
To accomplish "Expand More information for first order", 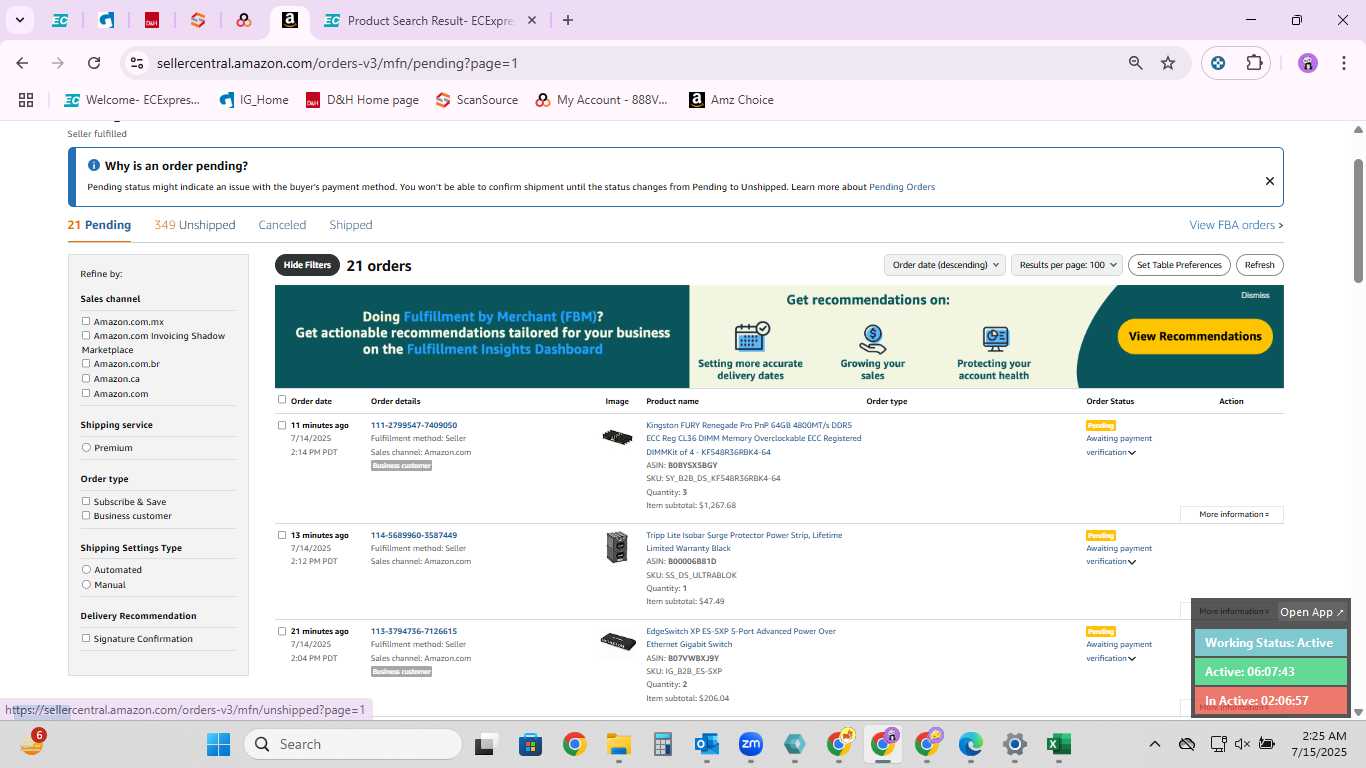I will click(1233, 514).
